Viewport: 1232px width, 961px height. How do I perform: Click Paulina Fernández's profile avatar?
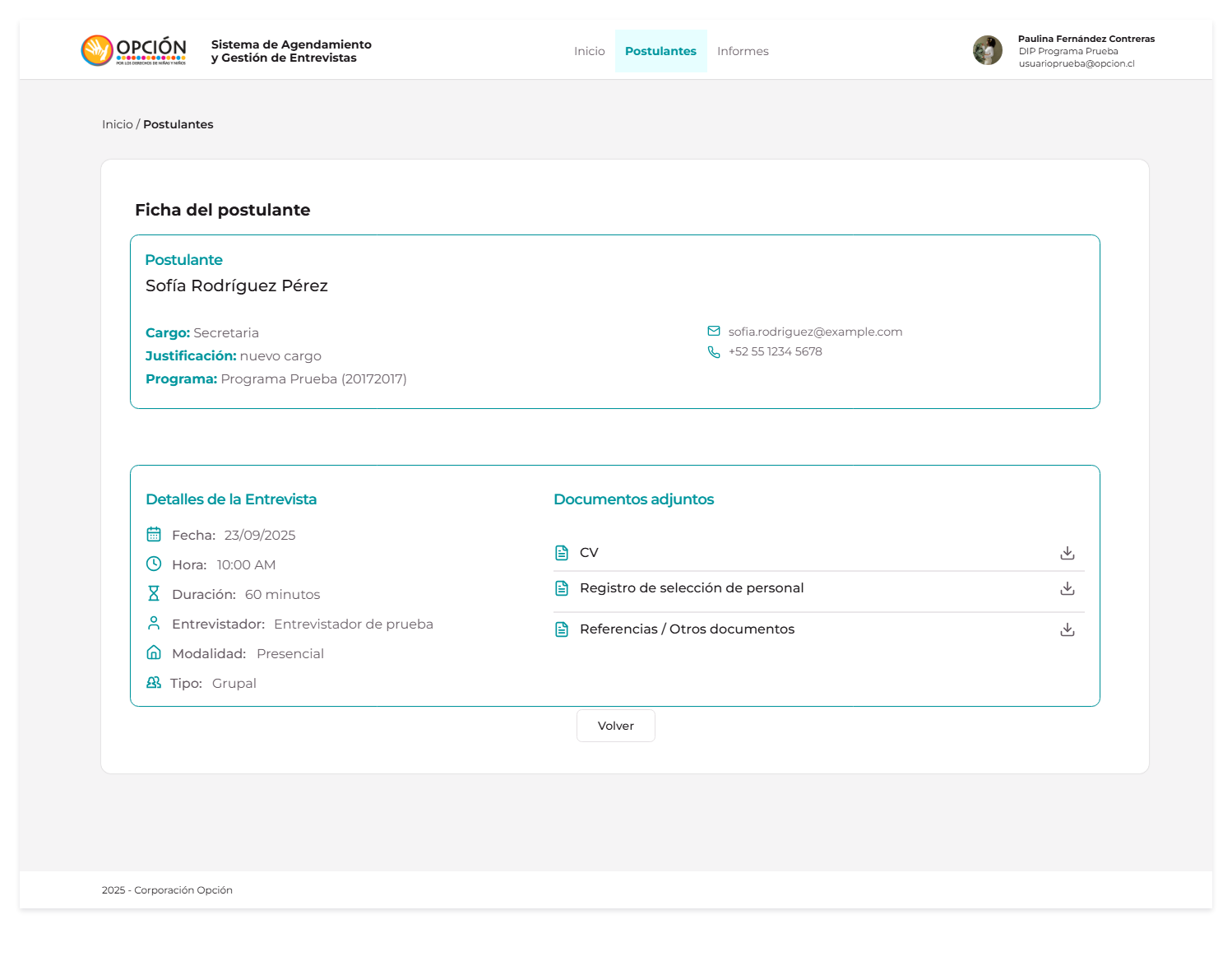[987, 50]
